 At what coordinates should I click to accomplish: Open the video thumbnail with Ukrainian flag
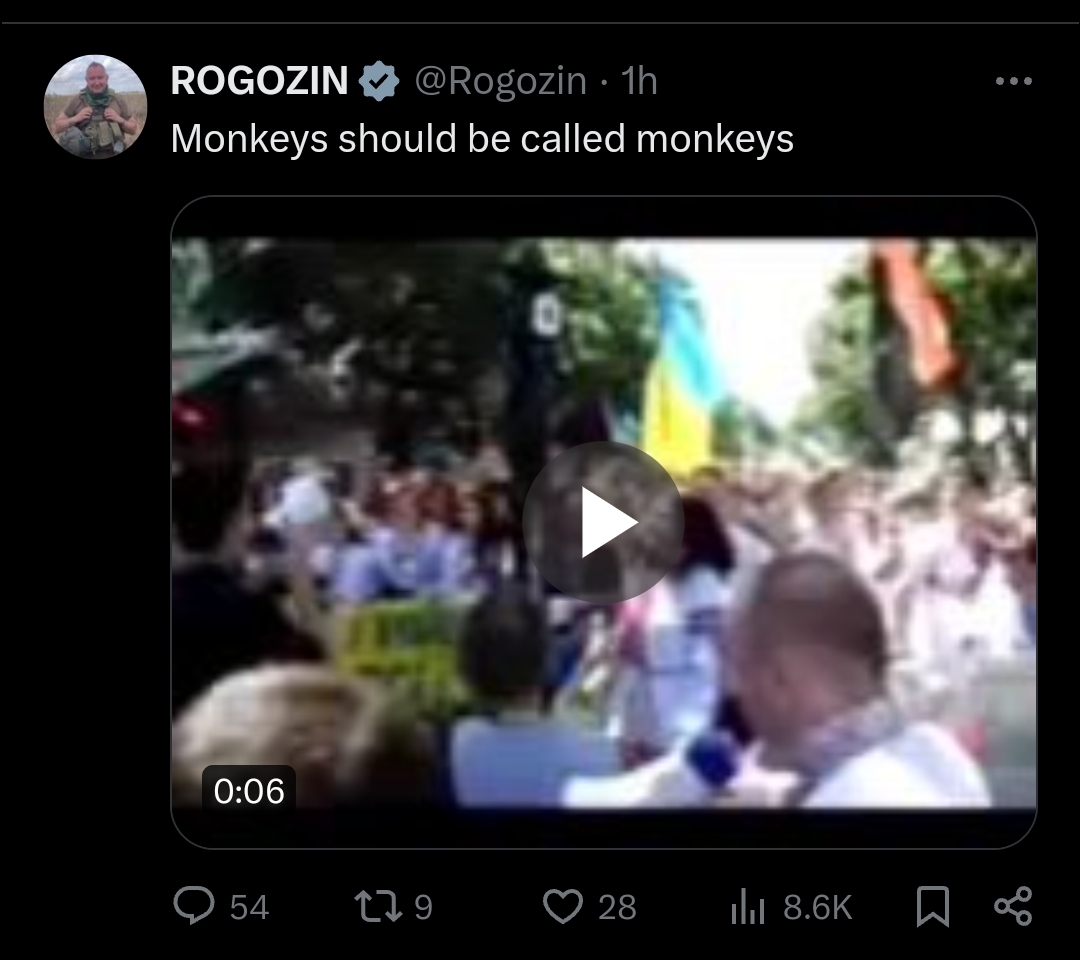[x=603, y=522]
